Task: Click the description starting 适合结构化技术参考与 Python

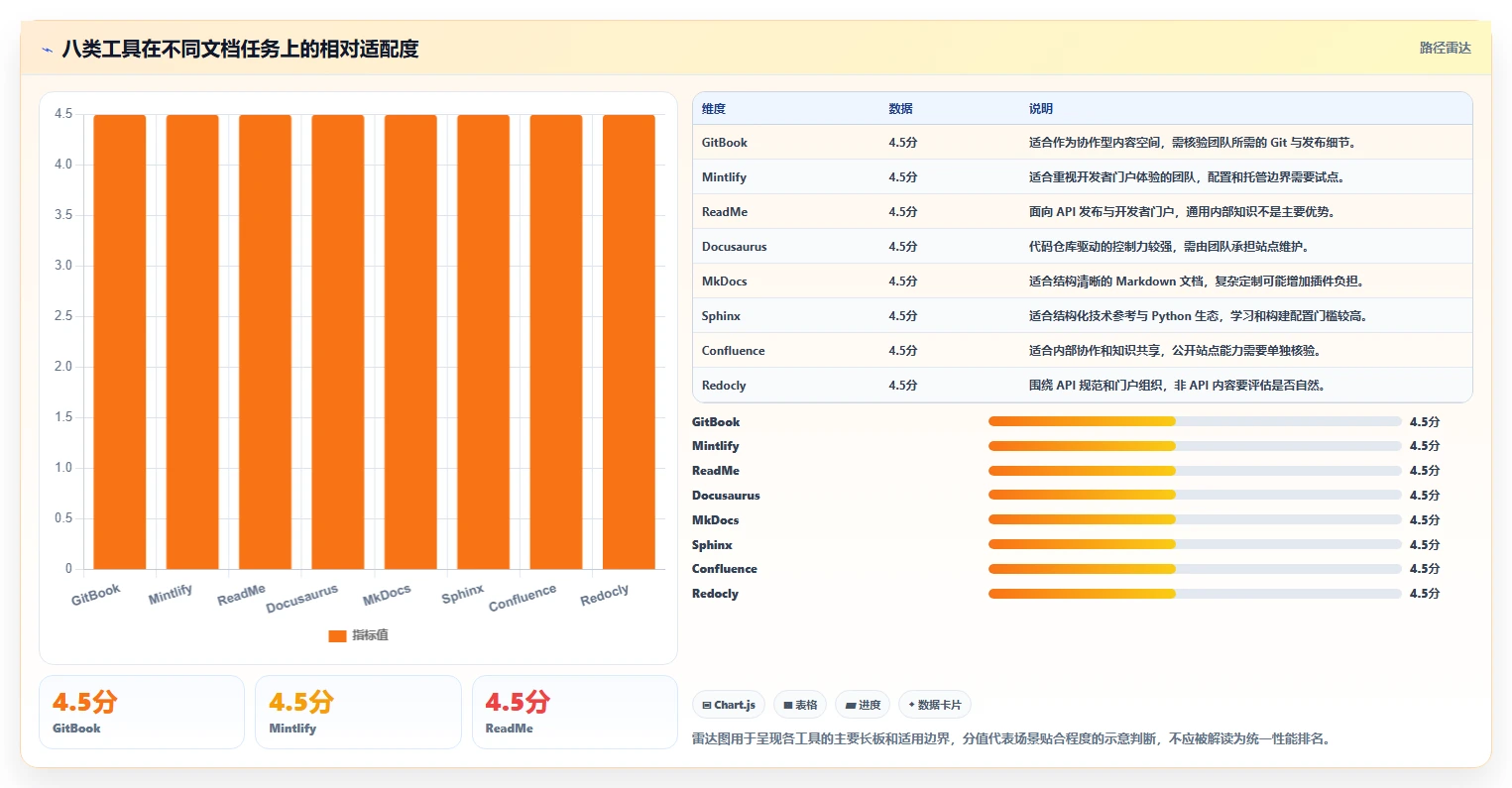Action: [x=1199, y=316]
